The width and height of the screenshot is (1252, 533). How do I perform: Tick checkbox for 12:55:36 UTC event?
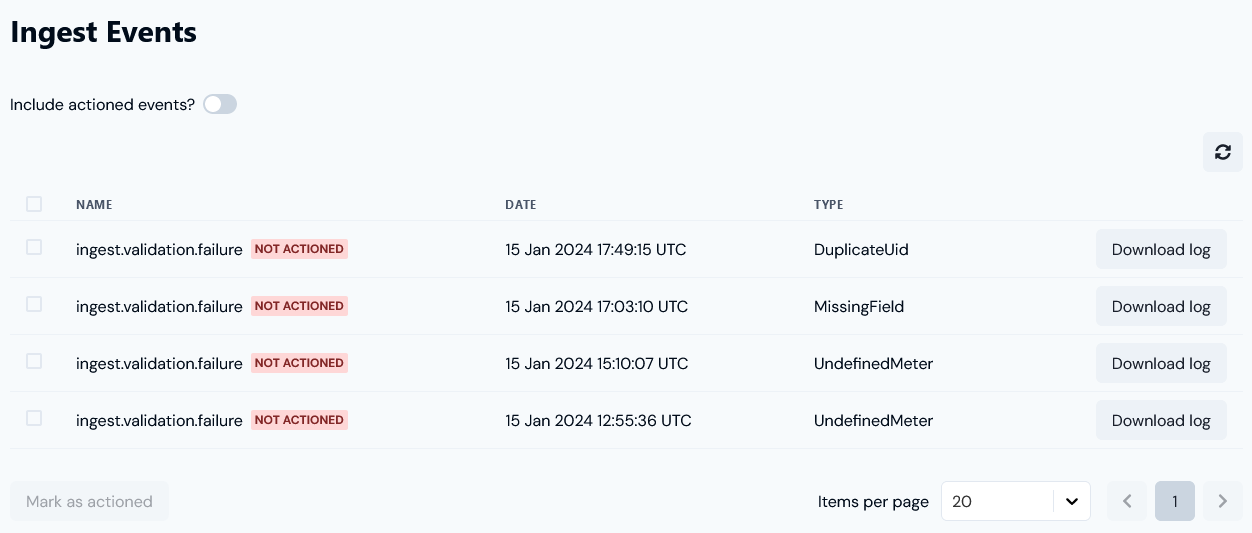pyautogui.click(x=34, y=418)
